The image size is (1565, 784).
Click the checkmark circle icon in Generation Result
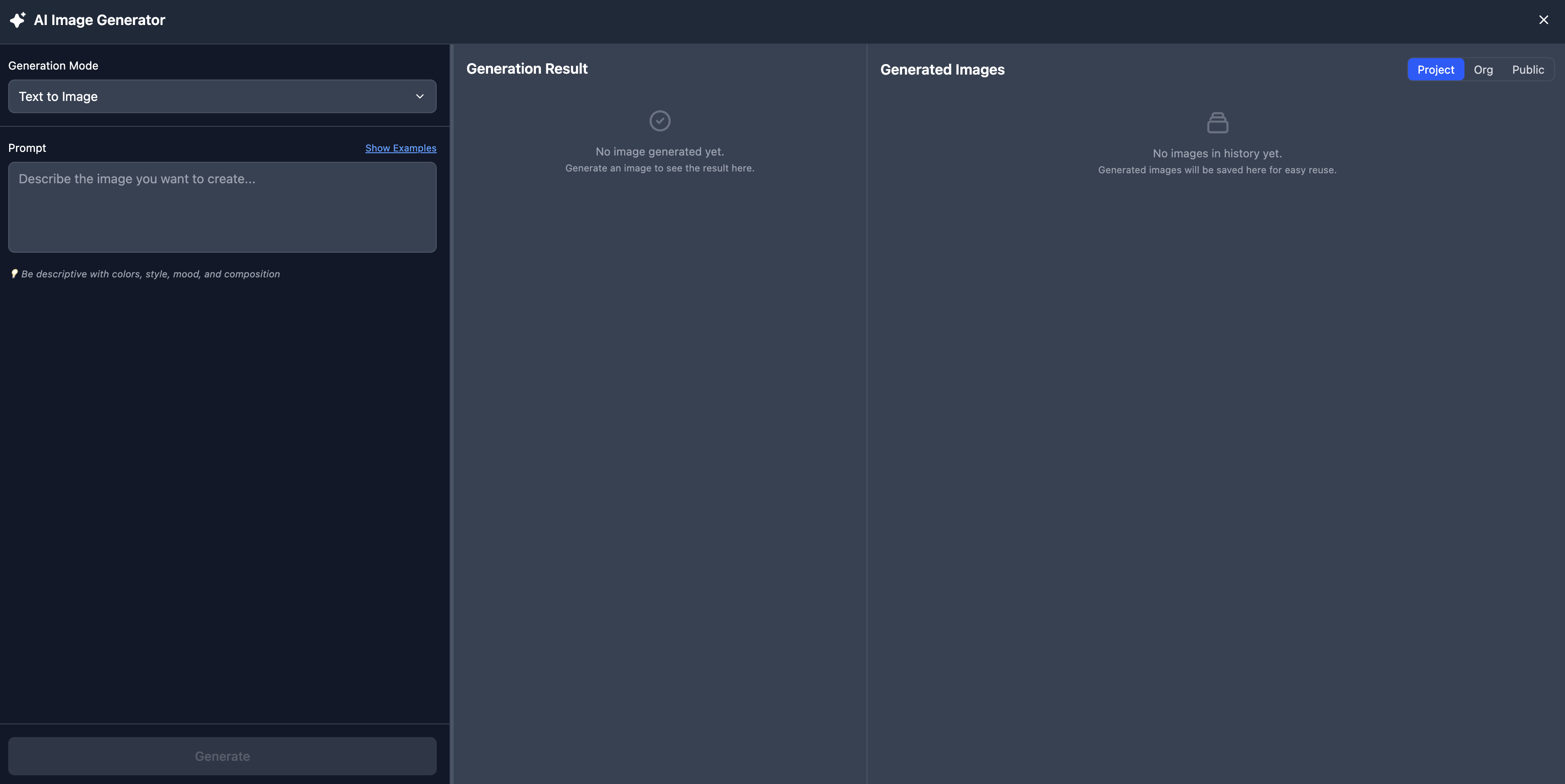660,121
